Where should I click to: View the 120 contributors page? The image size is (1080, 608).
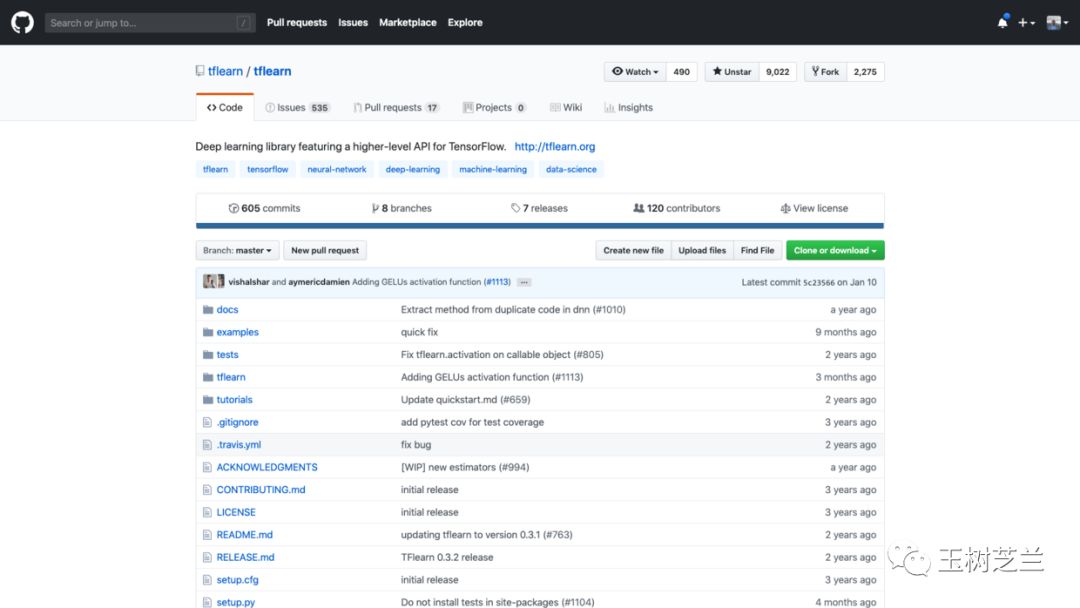coord(676,208)
